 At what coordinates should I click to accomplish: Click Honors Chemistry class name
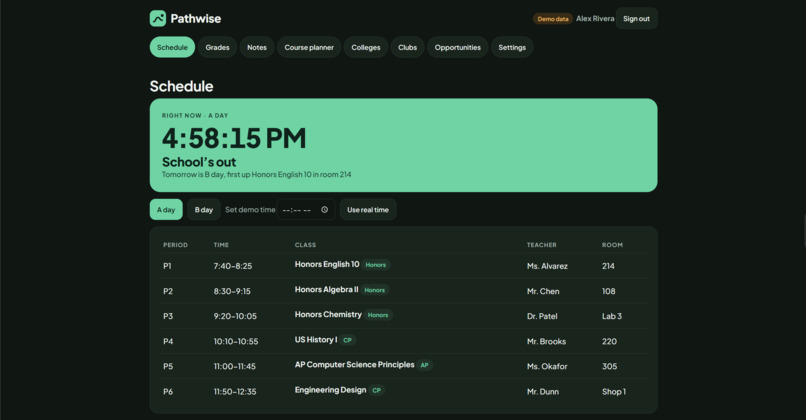click(328, 315)
